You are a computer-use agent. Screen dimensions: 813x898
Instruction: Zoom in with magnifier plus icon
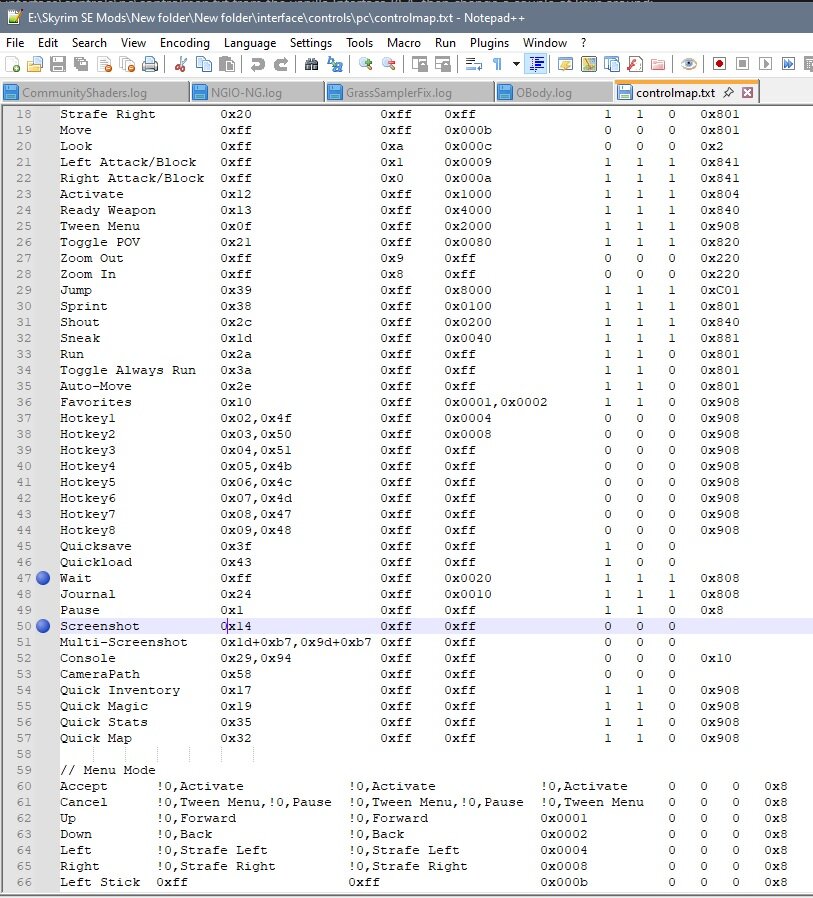365,64
